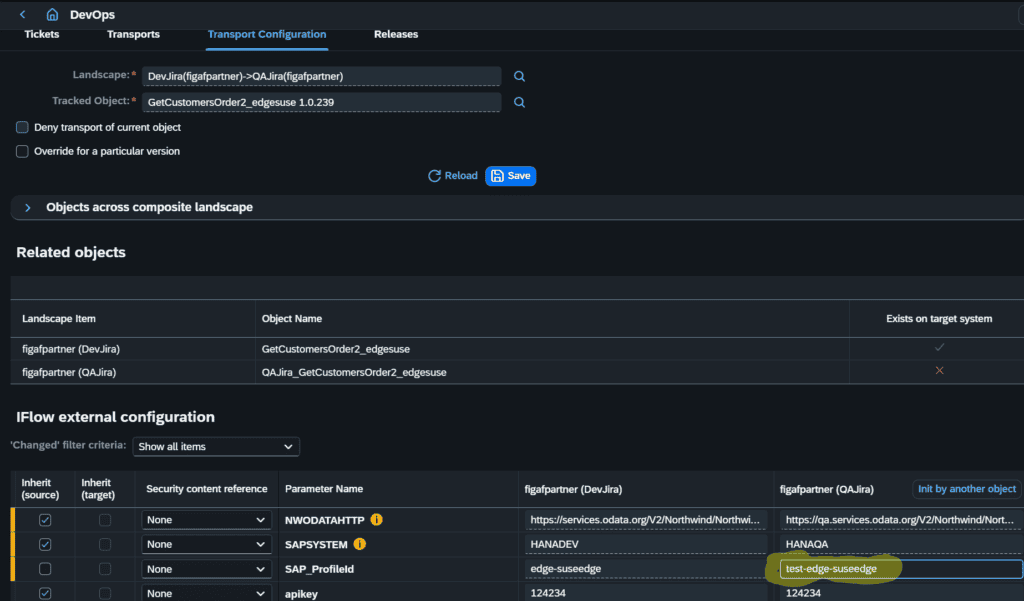Go back using the back arrow
Viewport: 1024px width, 601px height.
(x=23, y=14)
